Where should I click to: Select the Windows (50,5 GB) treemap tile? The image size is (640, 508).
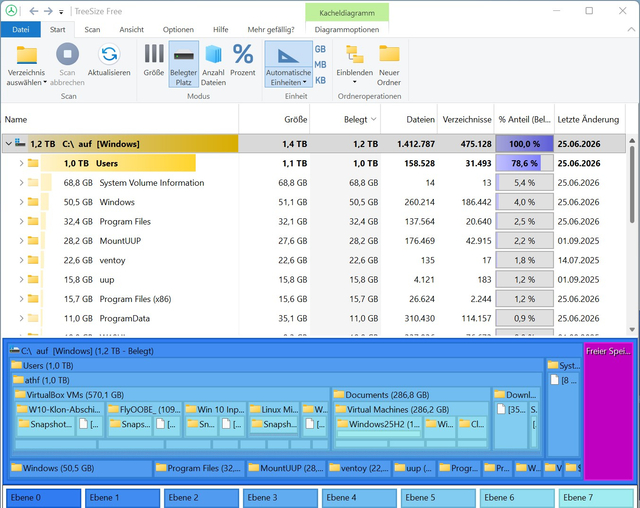[81, 468]
